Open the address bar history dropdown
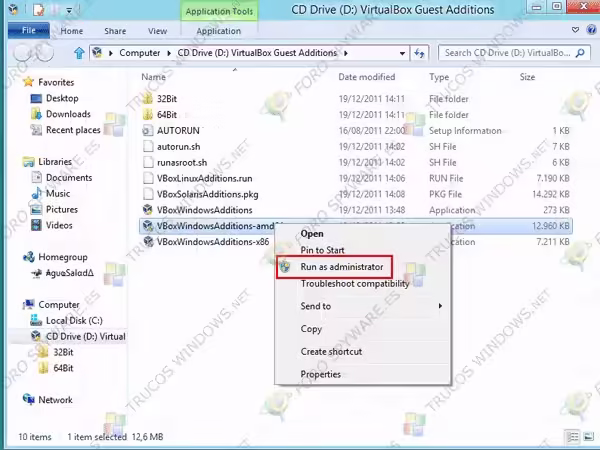Viewport: 600px width, 450px height. click(x=402, y=53)
